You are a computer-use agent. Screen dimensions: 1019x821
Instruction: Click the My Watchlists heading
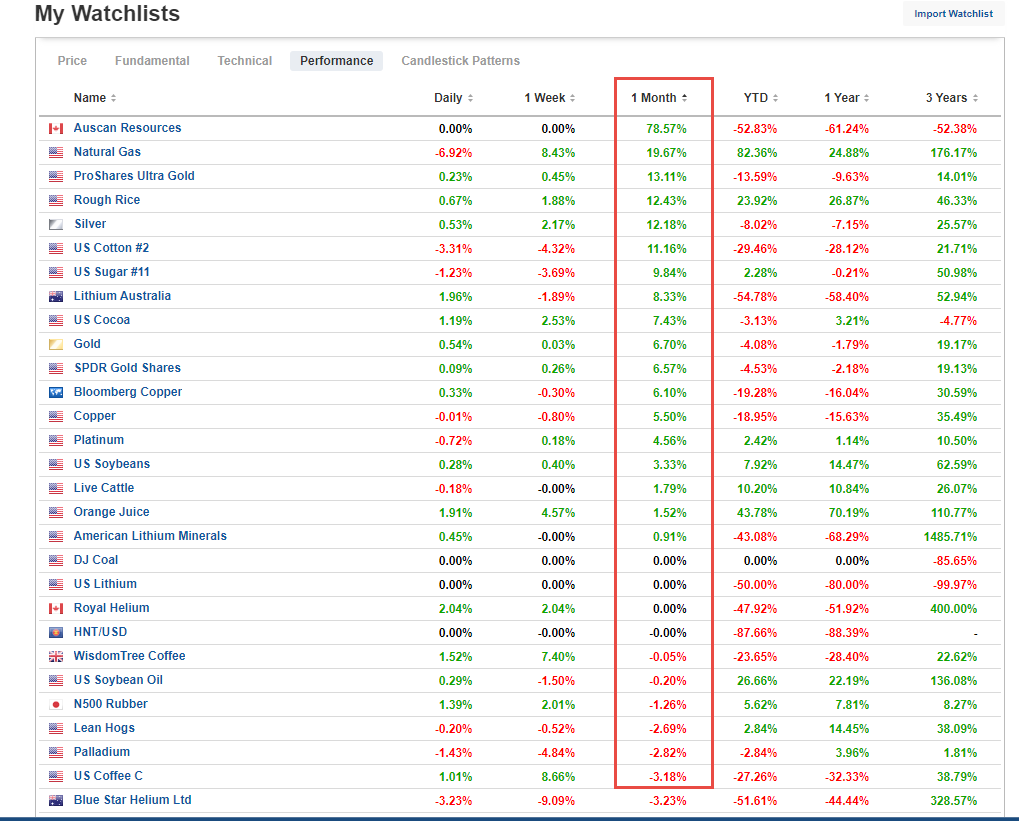107,14
